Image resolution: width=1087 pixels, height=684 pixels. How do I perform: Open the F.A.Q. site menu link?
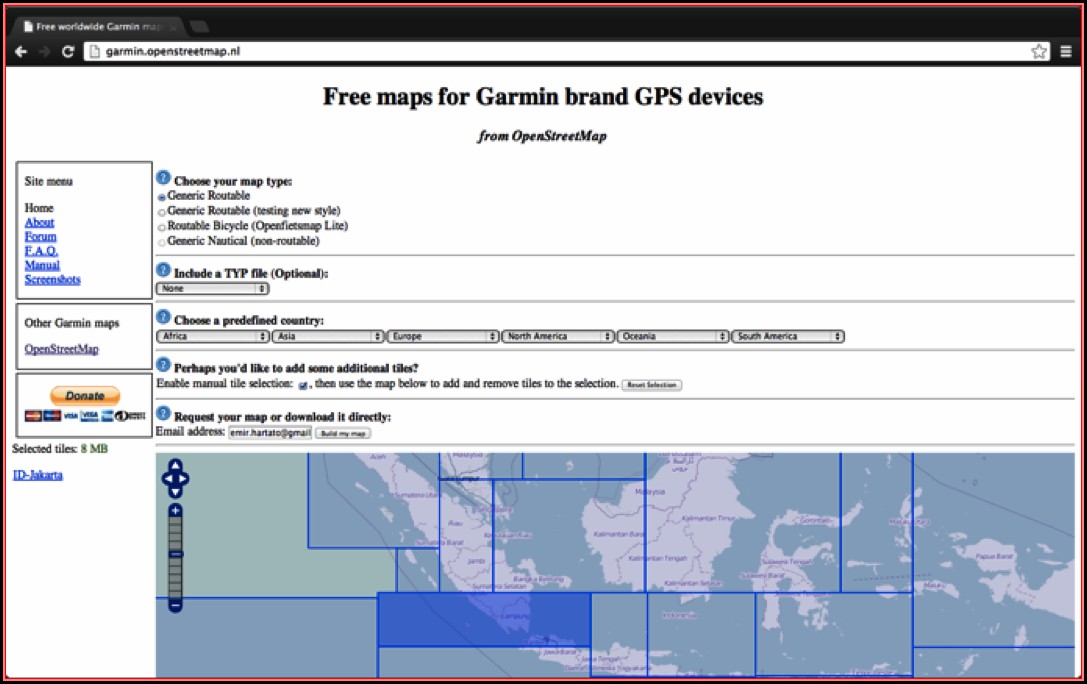pyautogui.click(x=41, y=251)
